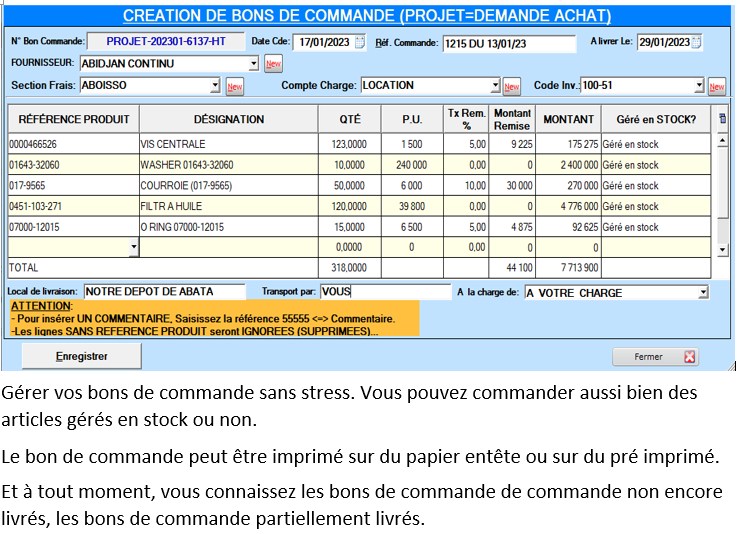740x534 pixels.
Task: Click the red X icon on Fermer
Action: [x=690, y=357]
